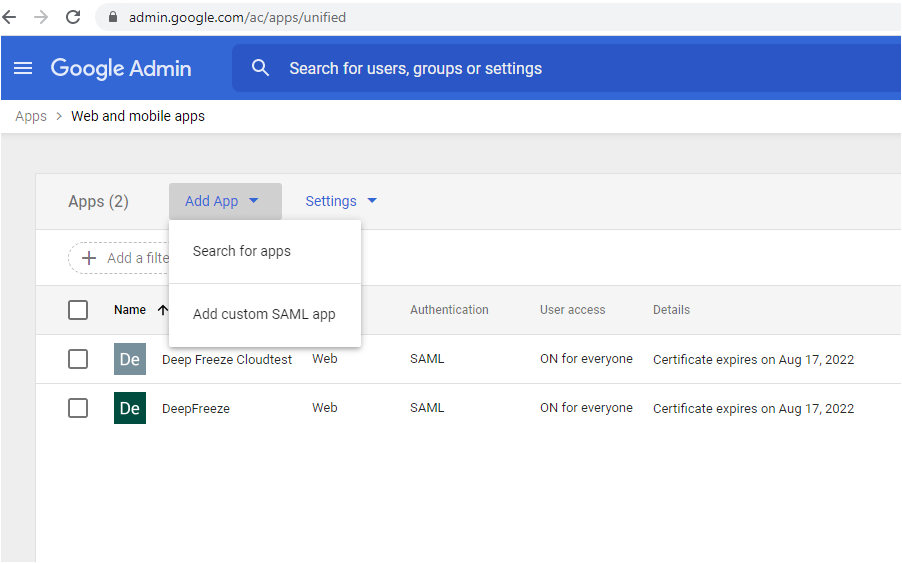Click ON for everyone in DeepFreeze row
The width and height of the screenshot is (902, 563).
point(586,408)
